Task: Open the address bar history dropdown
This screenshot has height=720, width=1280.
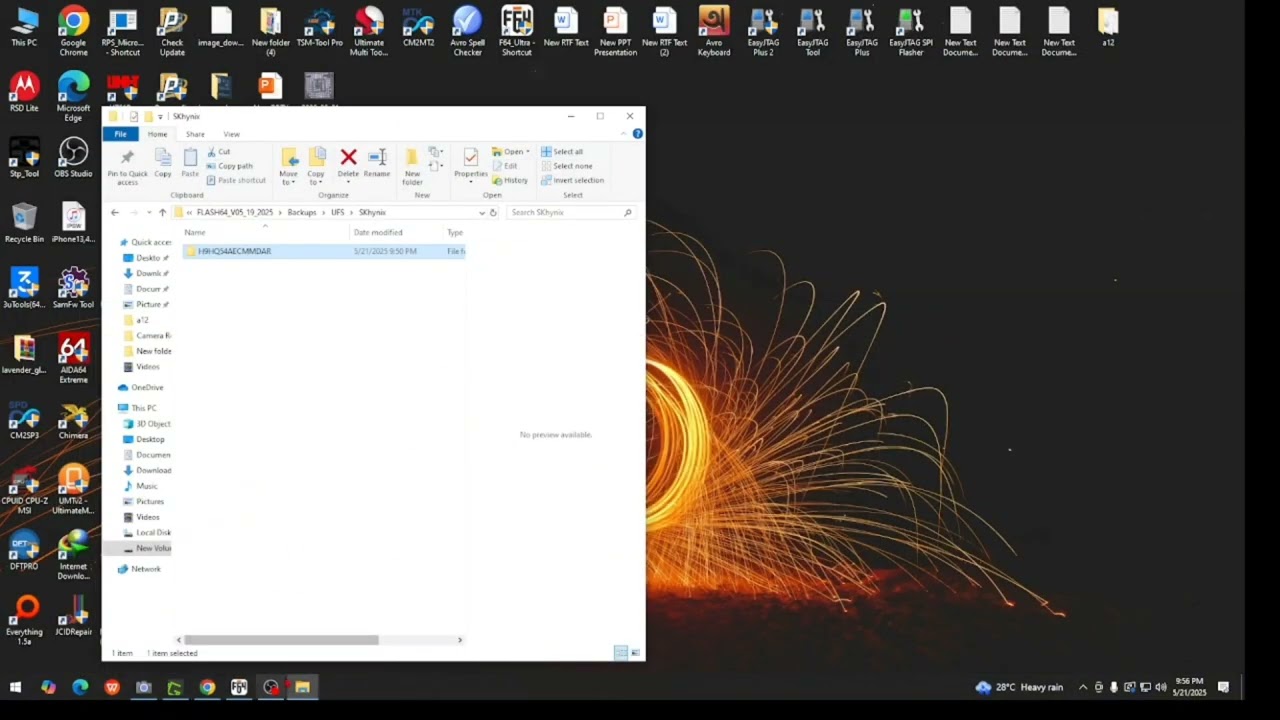Action: (x=482, y=212)
